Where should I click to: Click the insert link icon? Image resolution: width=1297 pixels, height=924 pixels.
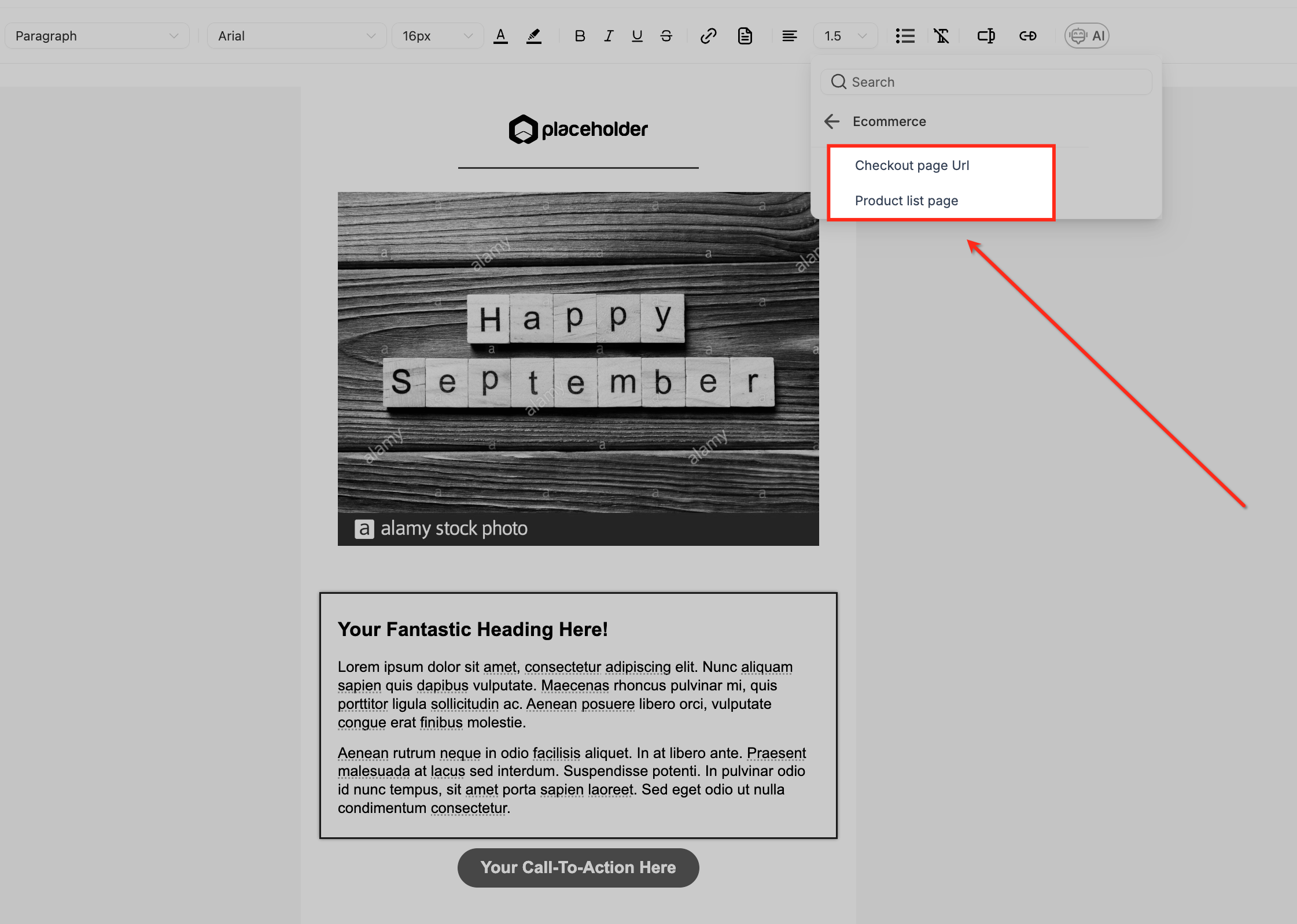[x=708, y=36]
